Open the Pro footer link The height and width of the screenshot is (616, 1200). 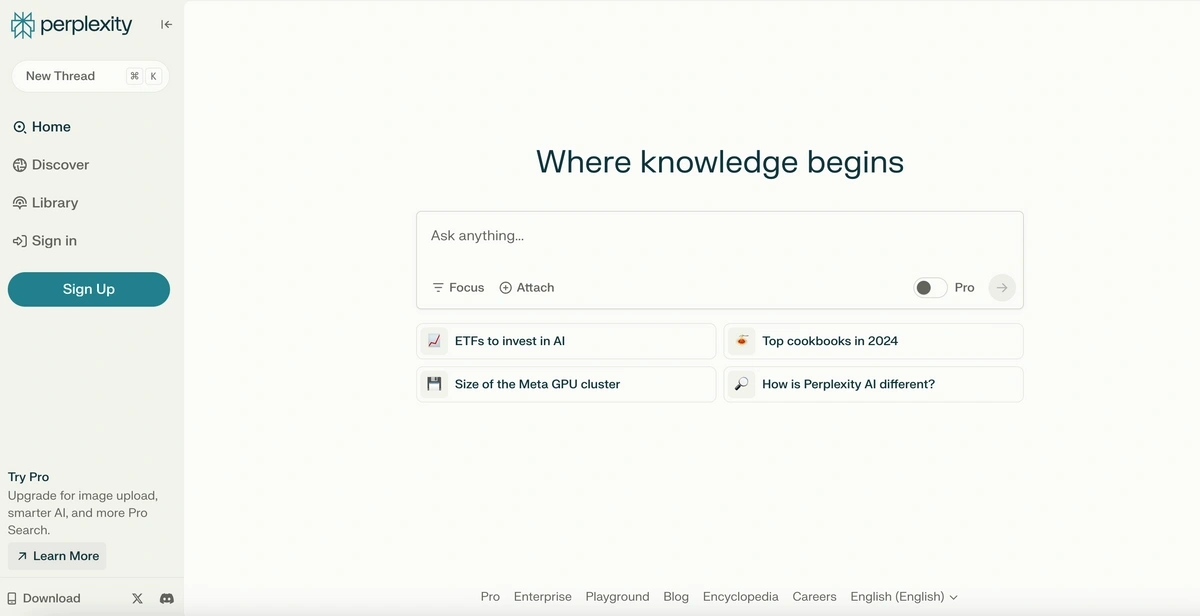(490, 597)
